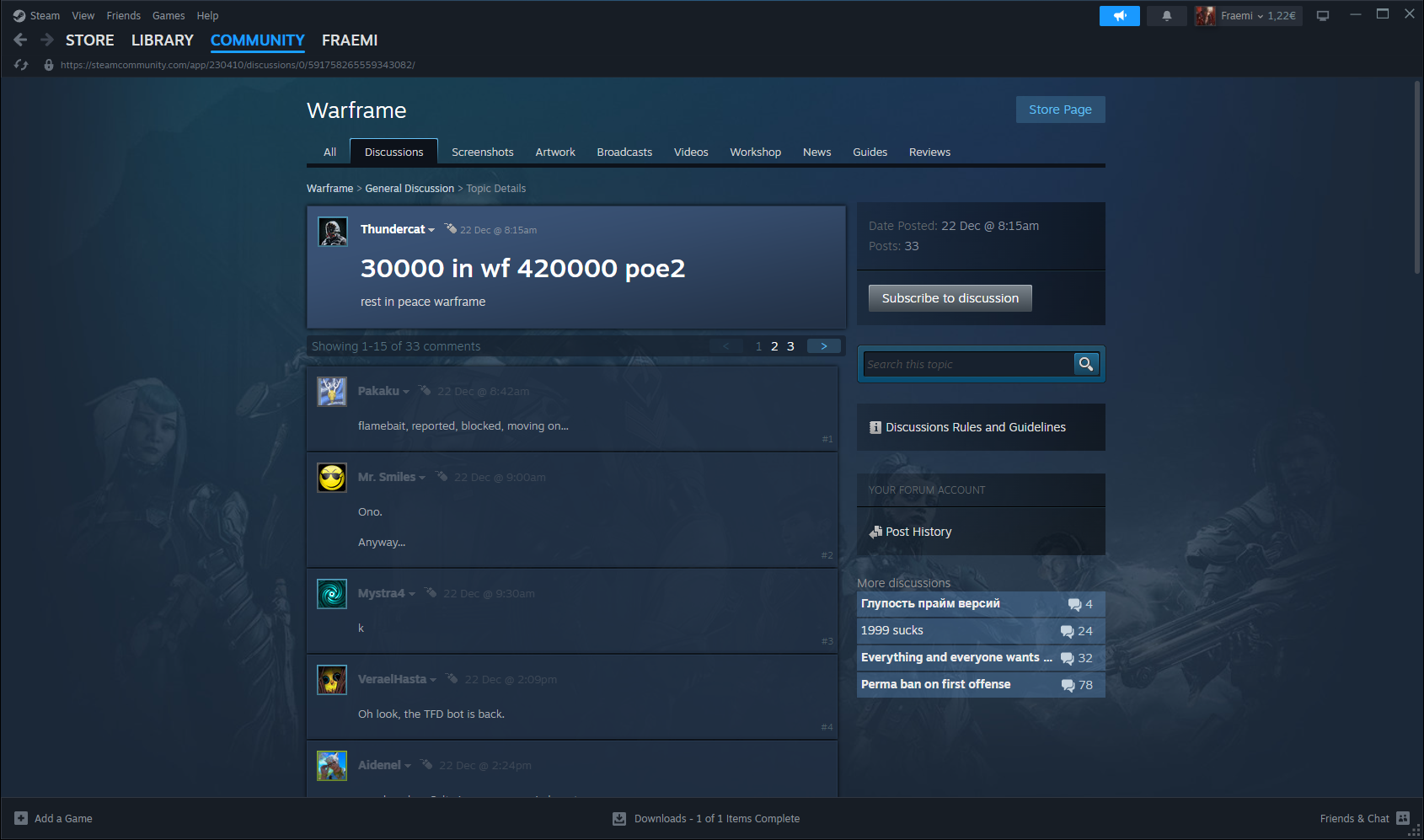Reload the page with the refresh icon
Image resolution: width=1424 pixels, height=840 pixels.
tap(22, 65)
